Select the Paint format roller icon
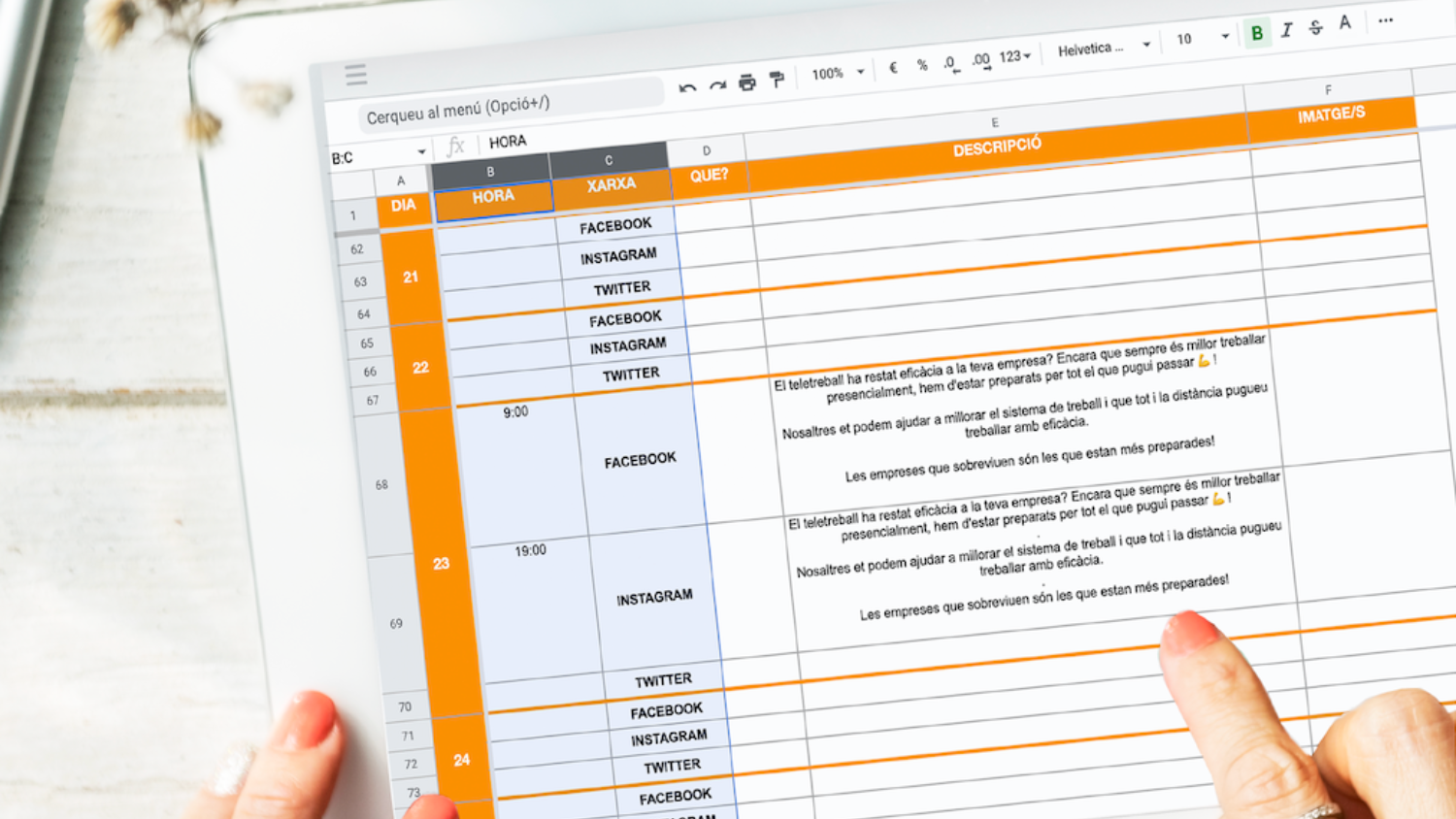1456x819 pixels. point(777,80)
